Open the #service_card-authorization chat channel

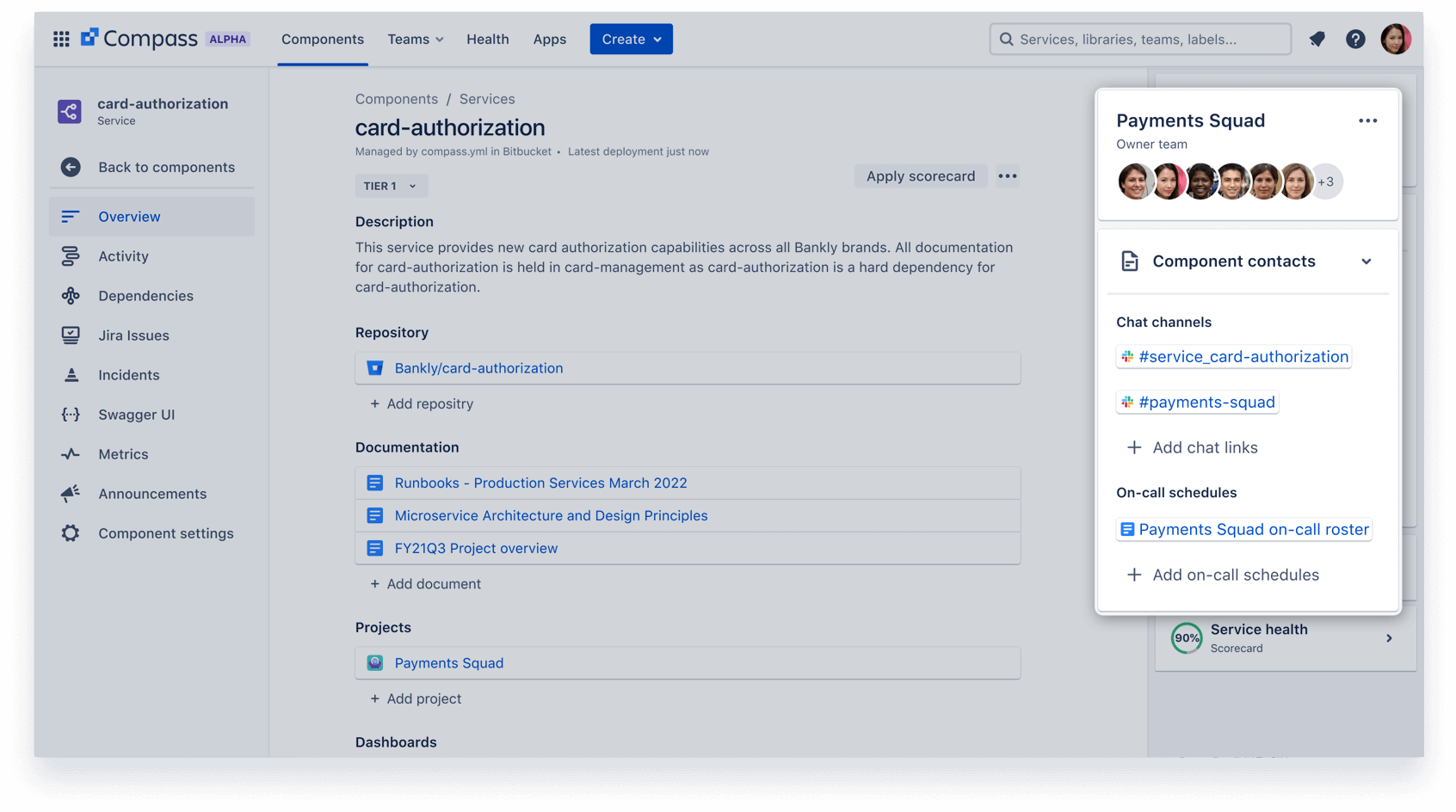coord(1234,357)
